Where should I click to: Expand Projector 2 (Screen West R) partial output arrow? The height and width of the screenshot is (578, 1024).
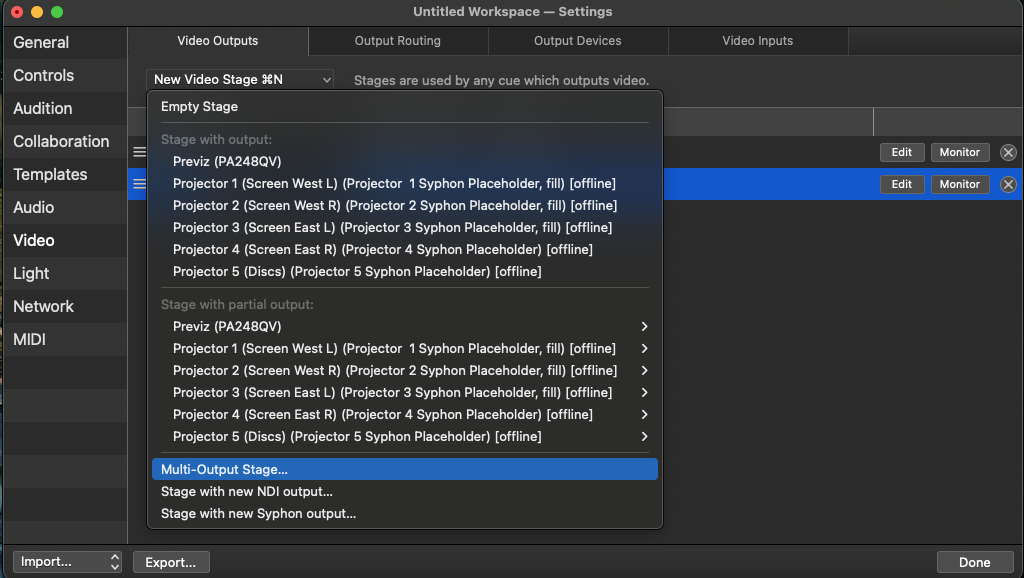(x=644, y=371)
